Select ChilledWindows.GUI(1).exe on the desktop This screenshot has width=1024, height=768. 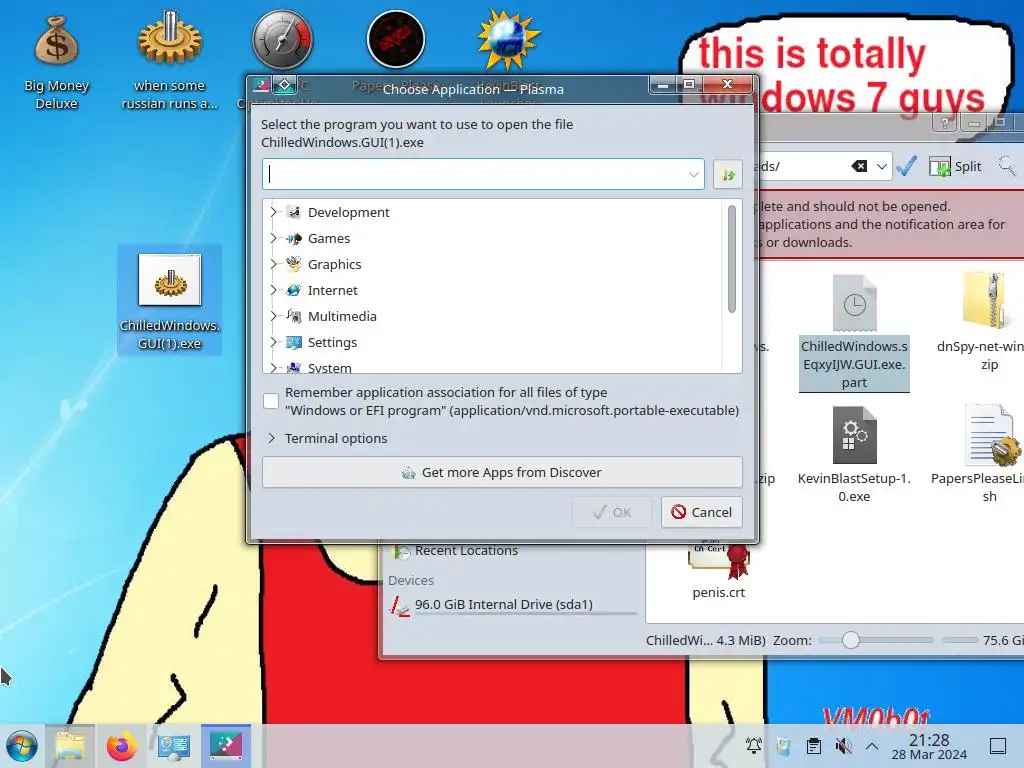169,300
